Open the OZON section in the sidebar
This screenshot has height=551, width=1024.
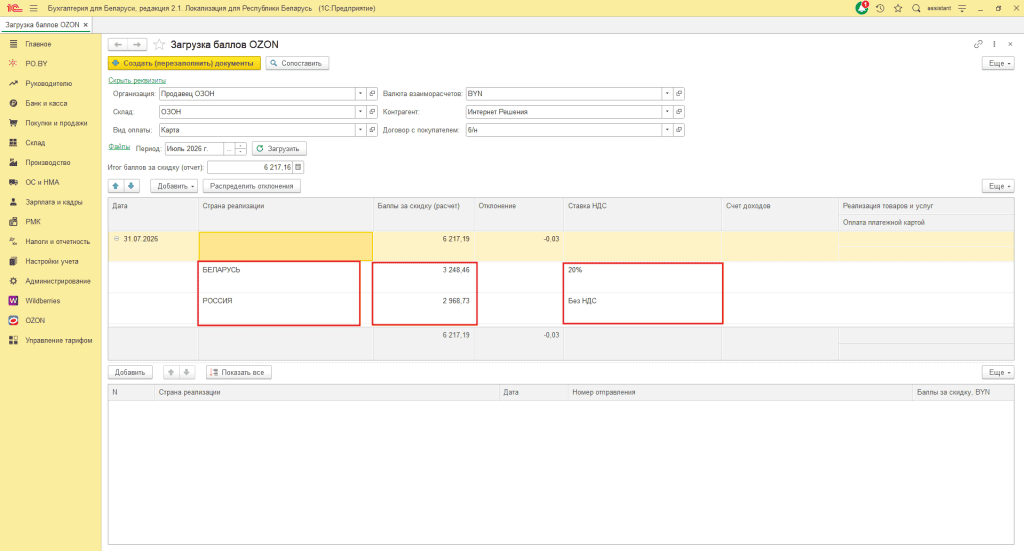[35, 321]
